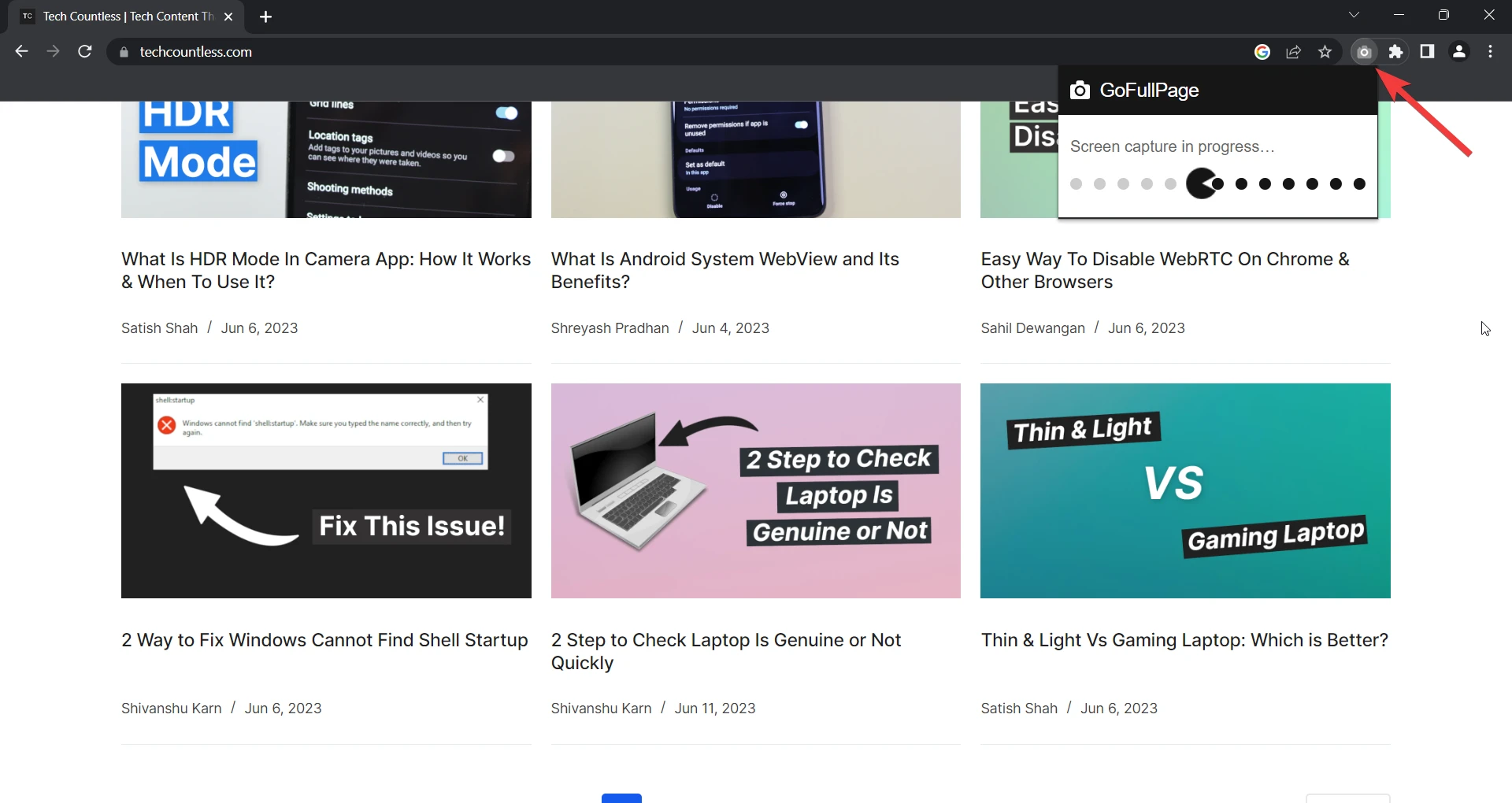Open Chrome three-dot menu
The width and height of the screenshot is (1512, 803).
pyautogui.click(x=1490, y=52)
